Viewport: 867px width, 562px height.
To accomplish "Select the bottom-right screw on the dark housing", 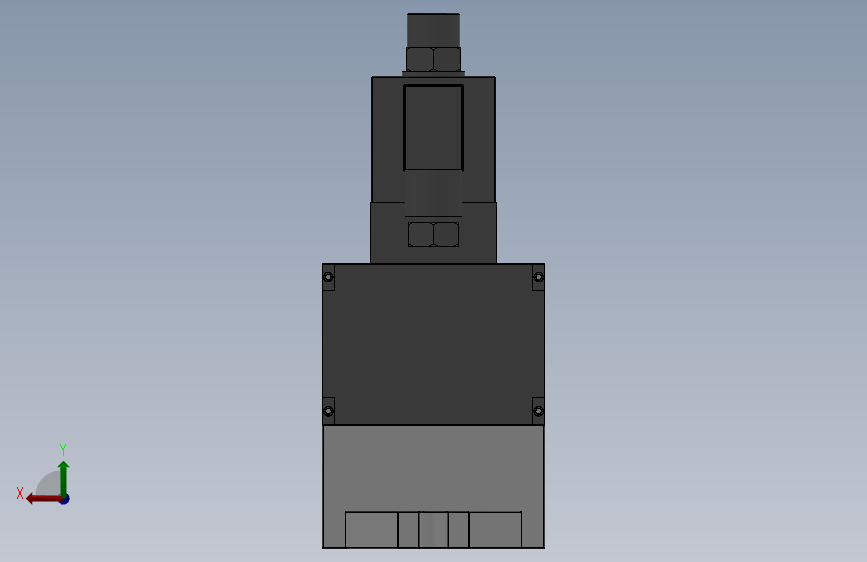I will click(x=539, y=411).
